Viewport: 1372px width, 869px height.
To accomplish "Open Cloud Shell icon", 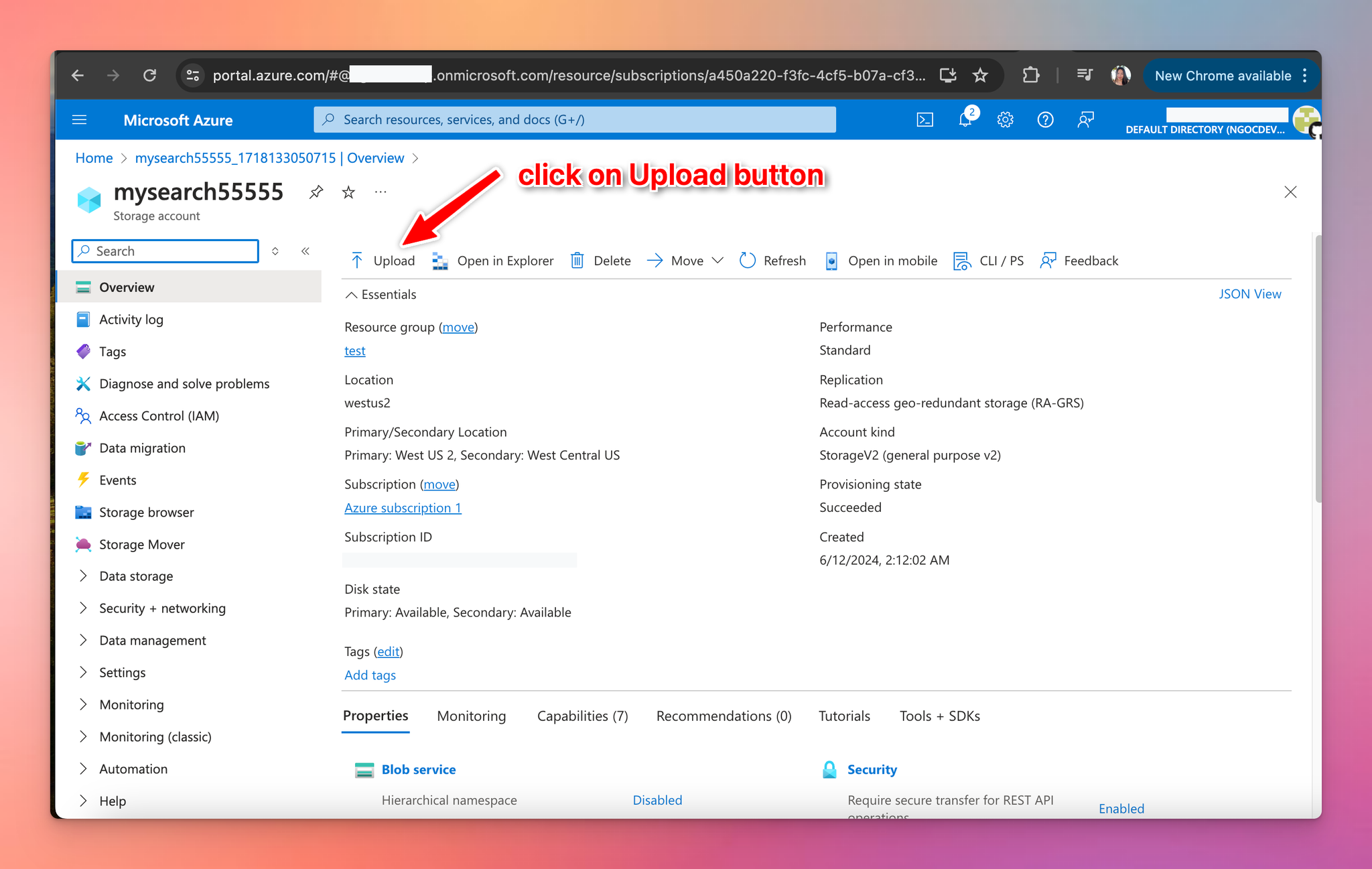I will pyautogui.click(x=924, y=120).
